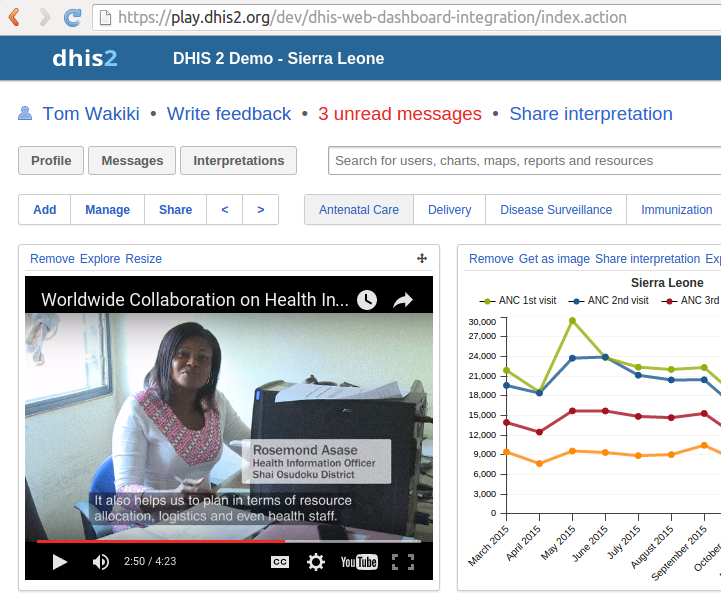The image size is (721, 598).
Task: Toggle closed captions CC button
Action: (280, 562)
